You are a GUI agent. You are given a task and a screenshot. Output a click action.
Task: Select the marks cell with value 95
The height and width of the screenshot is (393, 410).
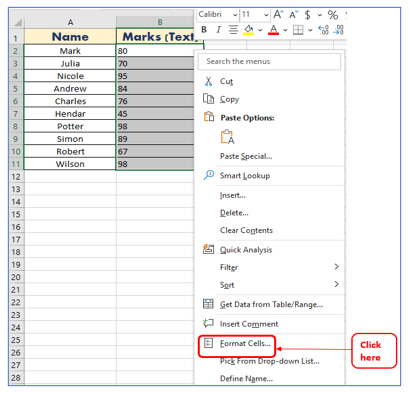[155, 76]
